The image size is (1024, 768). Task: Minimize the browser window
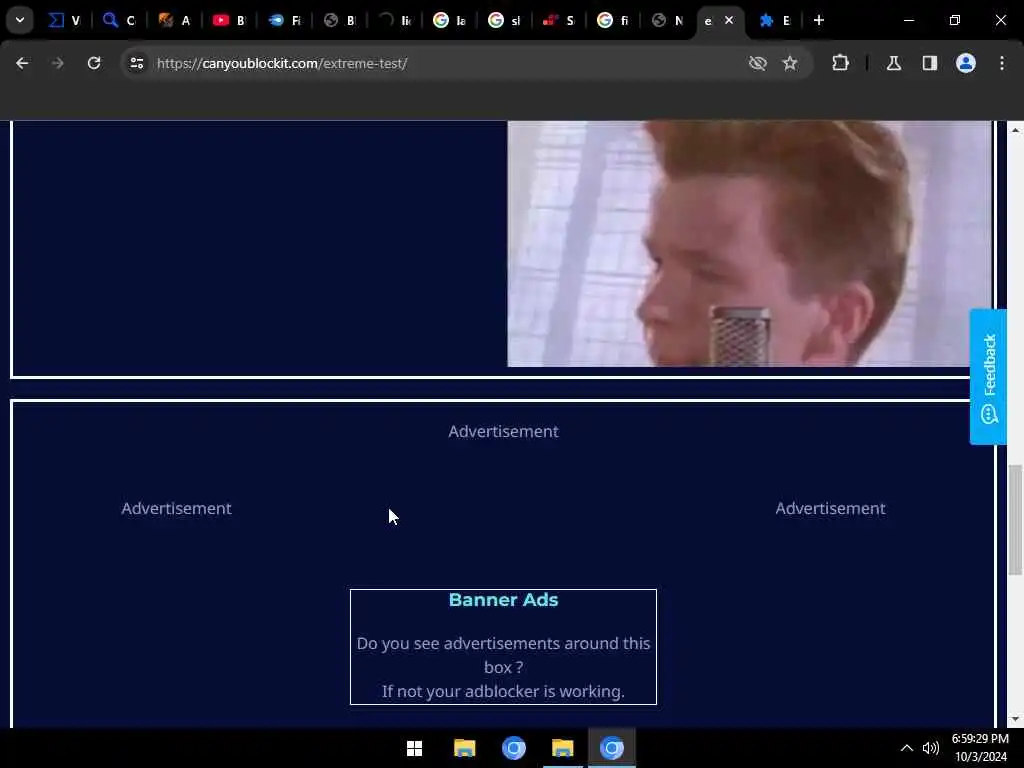pyautogui.click(x=908, y=20)
